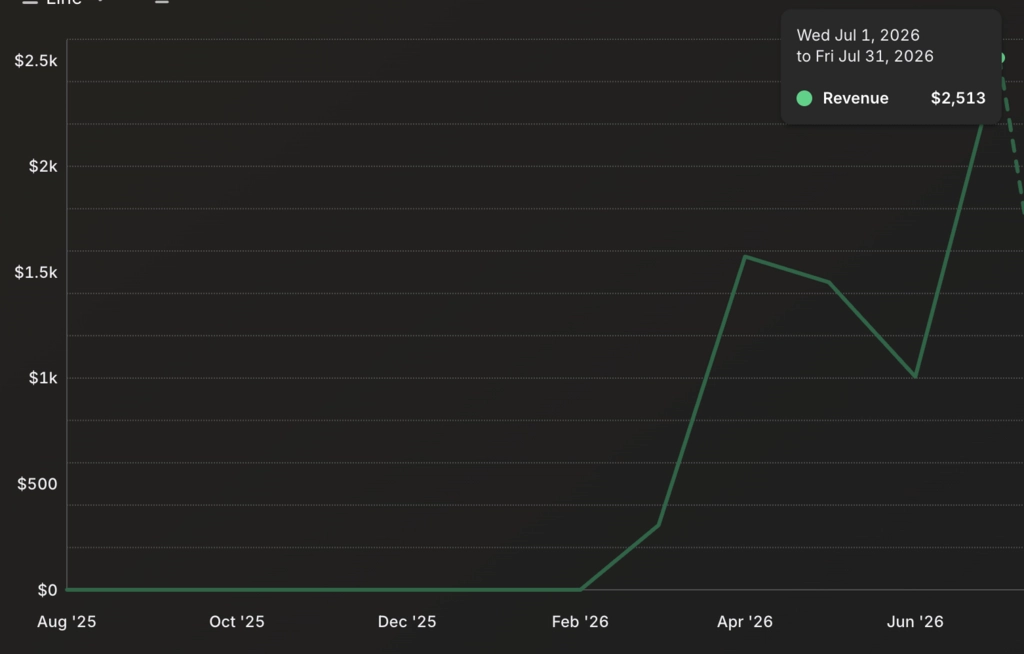Screen dimensions: 1024x654
Task: Click the Jun '26 x-axis label
Action: (915, 622)
